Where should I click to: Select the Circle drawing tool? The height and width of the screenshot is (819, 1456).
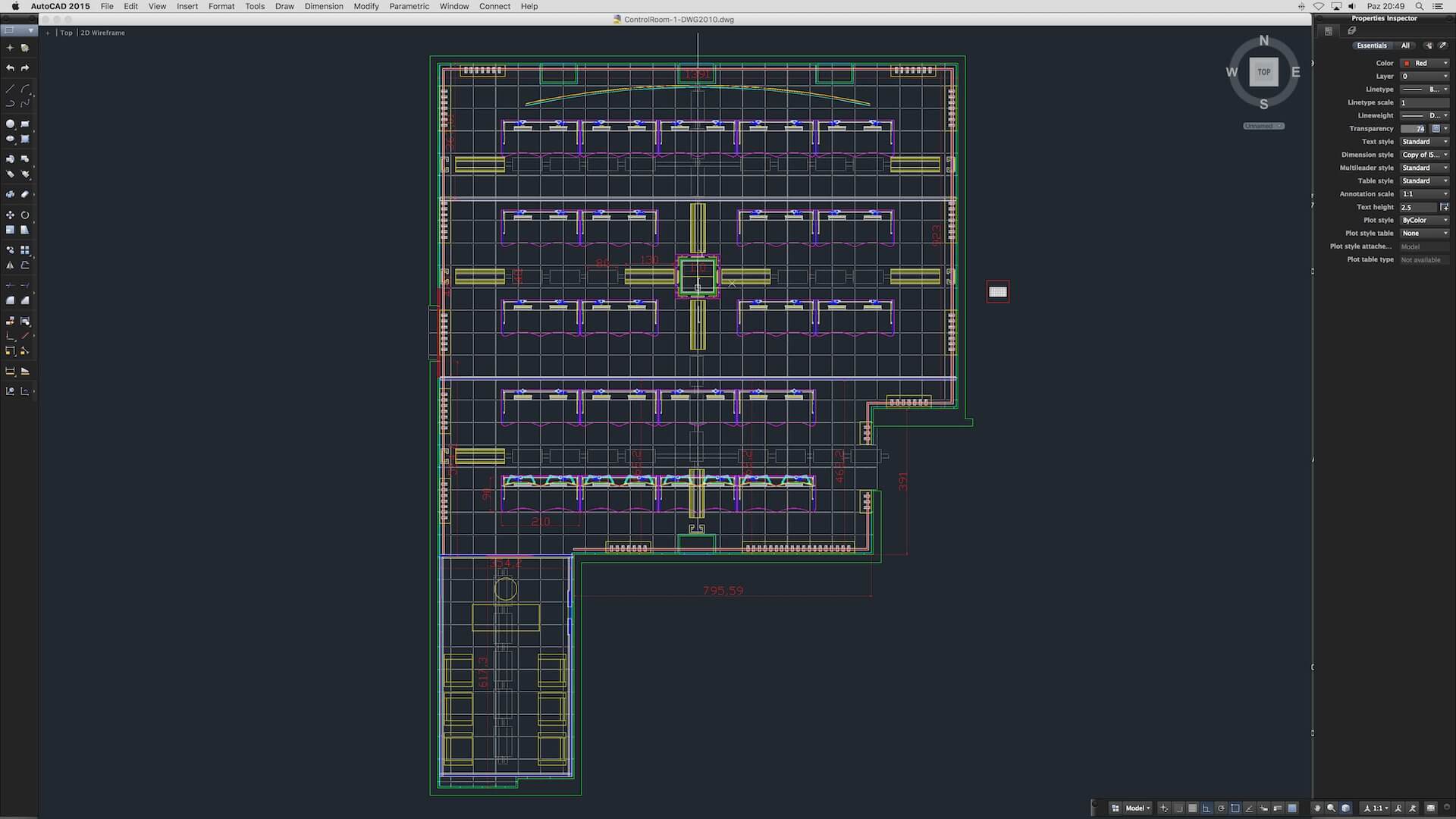click(x=10, y=124)
